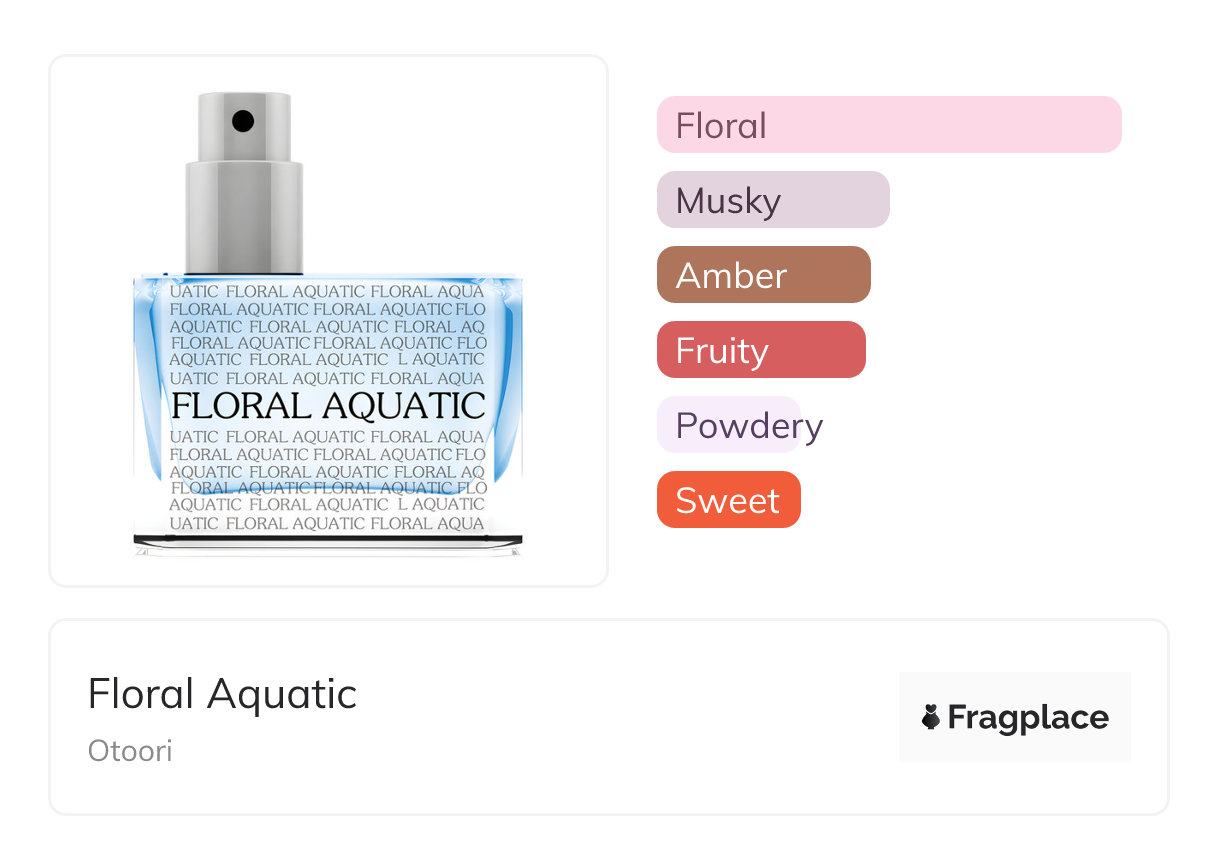Click the Fragplace wordmark text

(x=1028, y=717)
